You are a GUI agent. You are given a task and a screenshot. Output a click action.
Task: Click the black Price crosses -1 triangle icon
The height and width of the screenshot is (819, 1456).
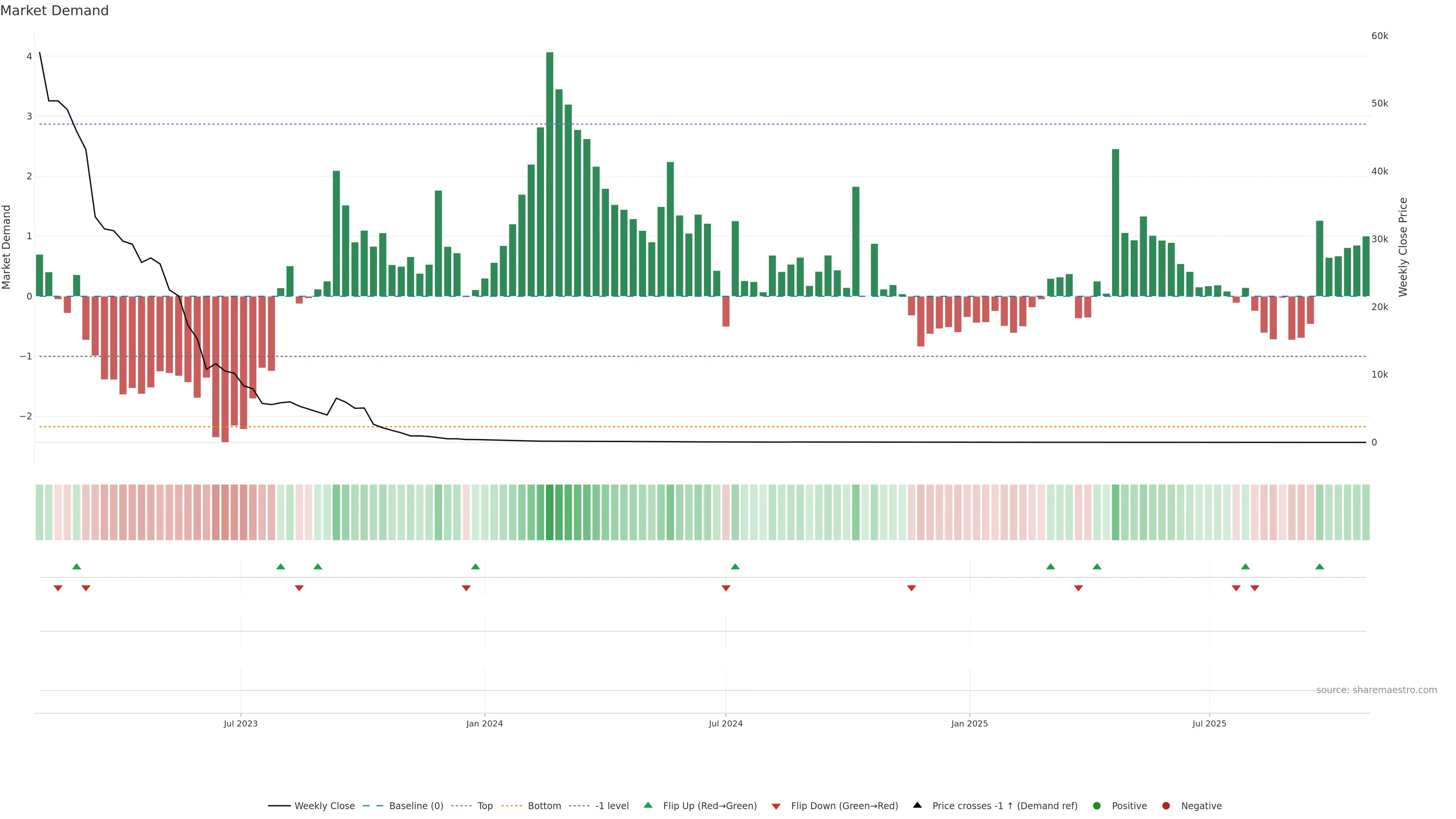(917, 805)
